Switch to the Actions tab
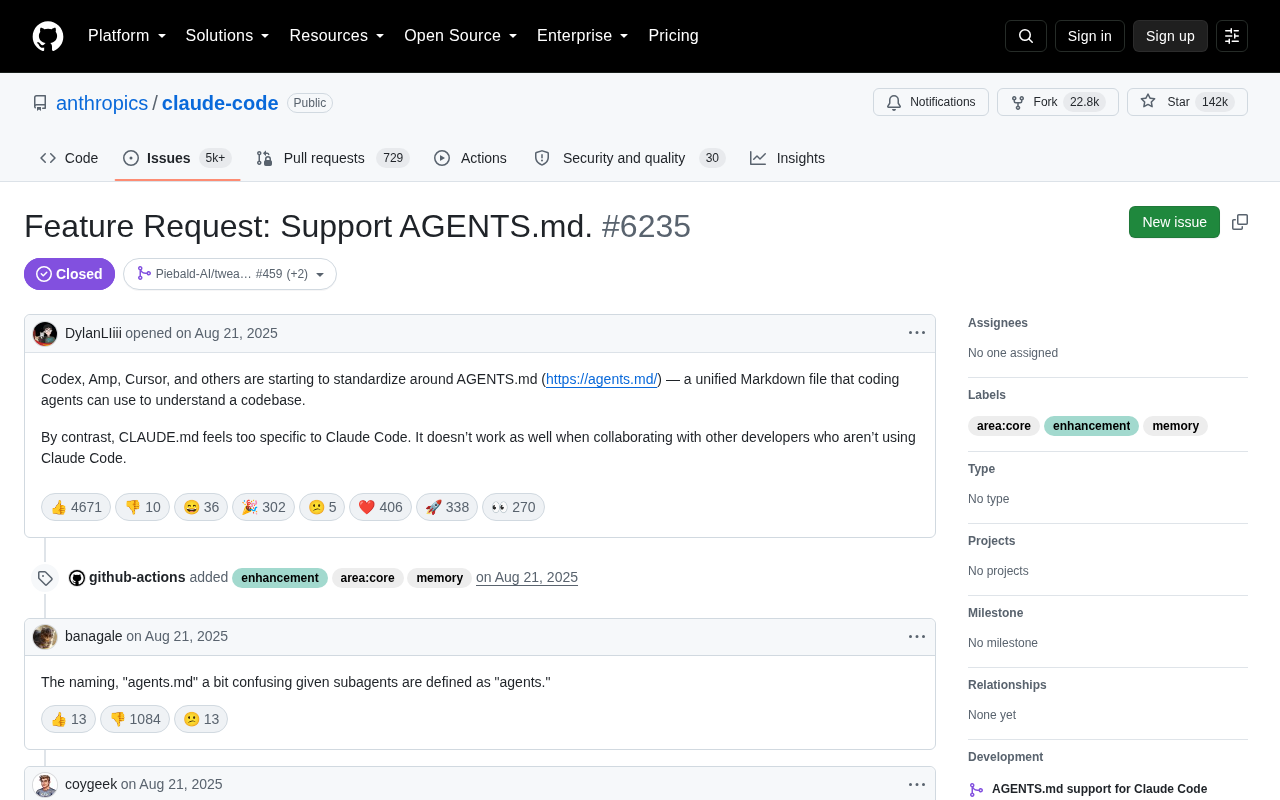1280x800 pixels. point(470,158)
